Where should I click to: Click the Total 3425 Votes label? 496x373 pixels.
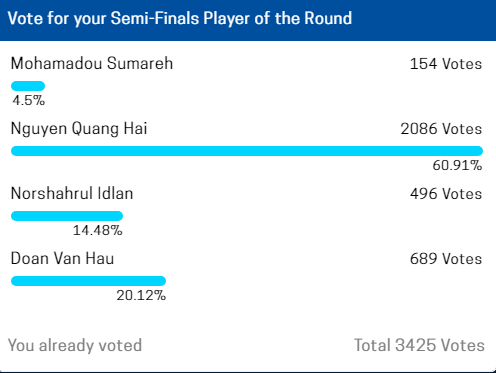[x=419, y=345]
